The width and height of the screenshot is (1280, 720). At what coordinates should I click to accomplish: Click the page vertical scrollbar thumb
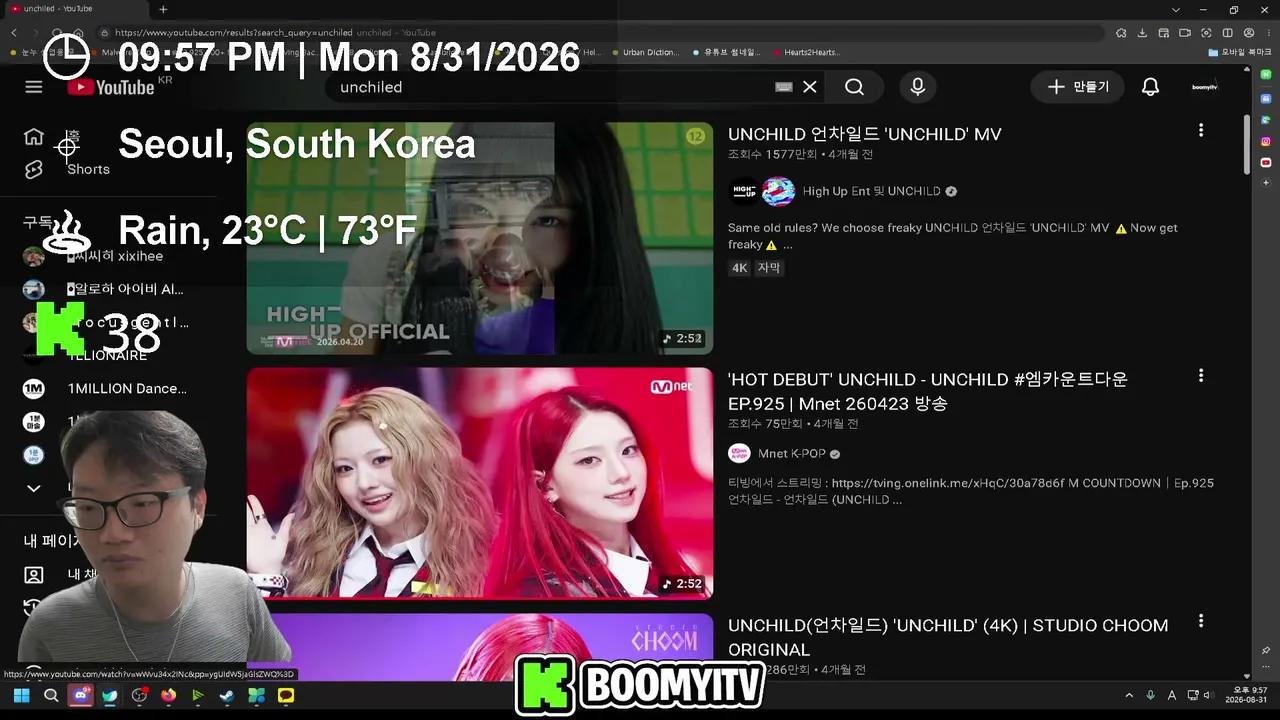1246,145
